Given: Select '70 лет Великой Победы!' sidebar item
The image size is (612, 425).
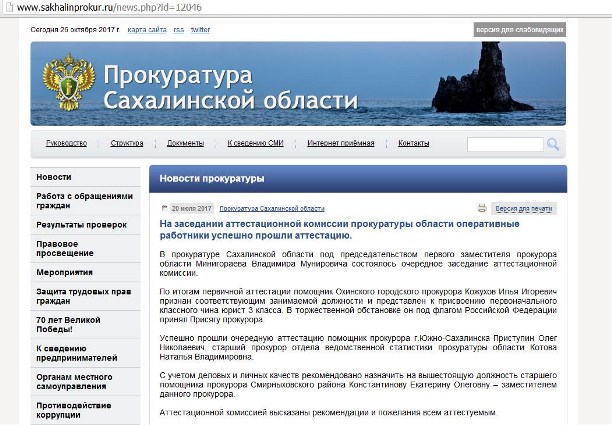Looking at the screenshot, I should click(85, 325).
